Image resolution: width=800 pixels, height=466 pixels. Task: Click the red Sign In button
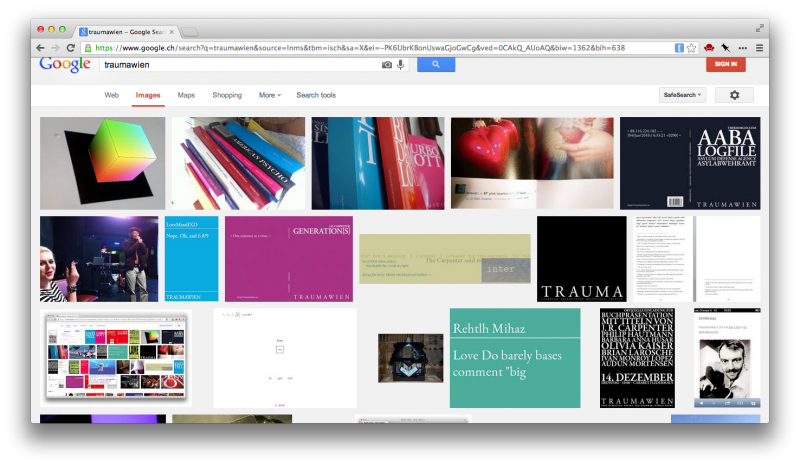(x=726, y=64)
